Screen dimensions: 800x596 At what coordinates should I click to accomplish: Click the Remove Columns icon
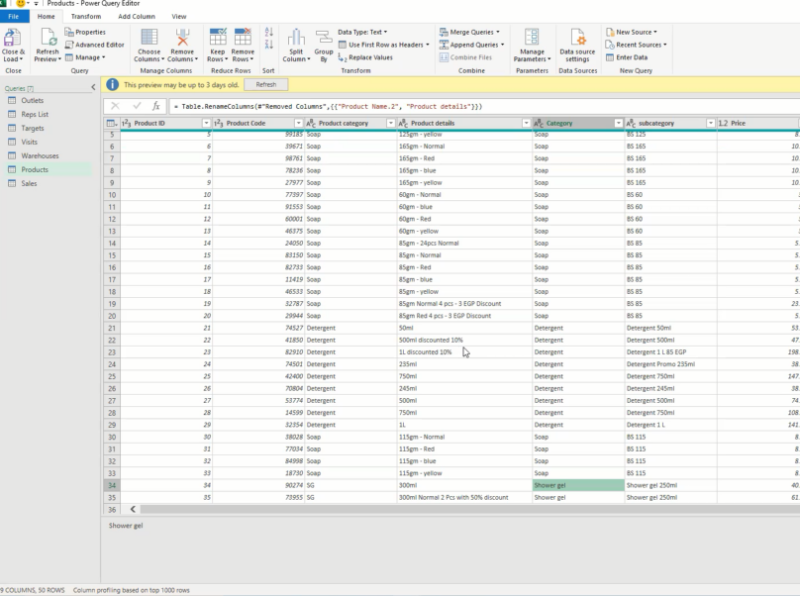tap(182, 38)
